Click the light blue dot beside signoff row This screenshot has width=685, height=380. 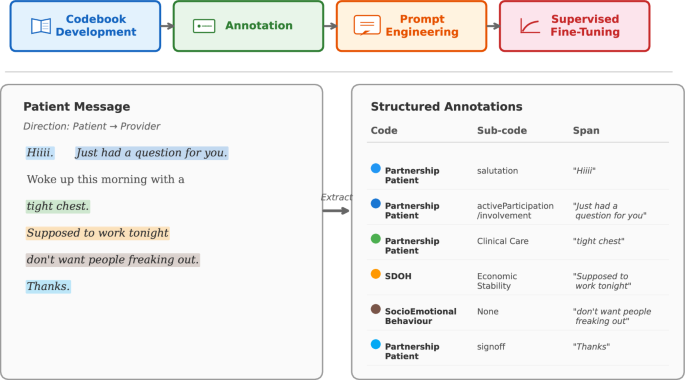coord(376,344)
